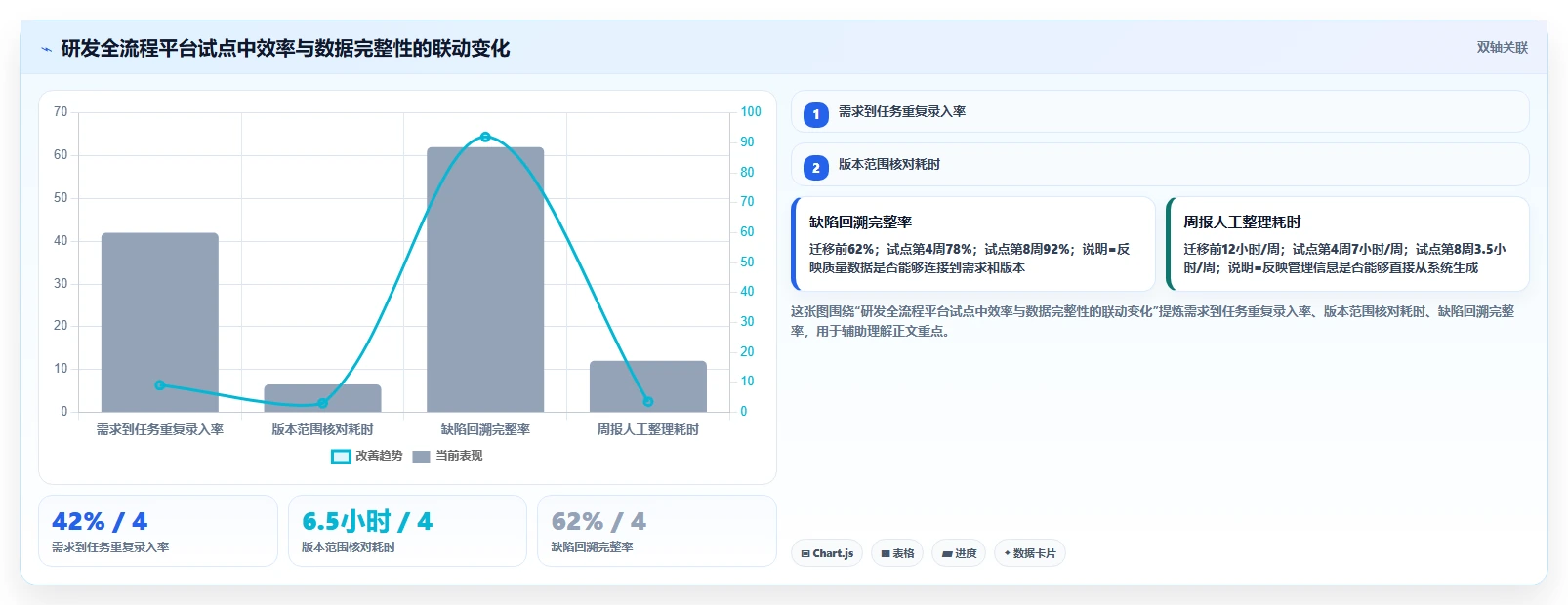Click the star icon in 数据卡片 tag

tap(1008, 553)
